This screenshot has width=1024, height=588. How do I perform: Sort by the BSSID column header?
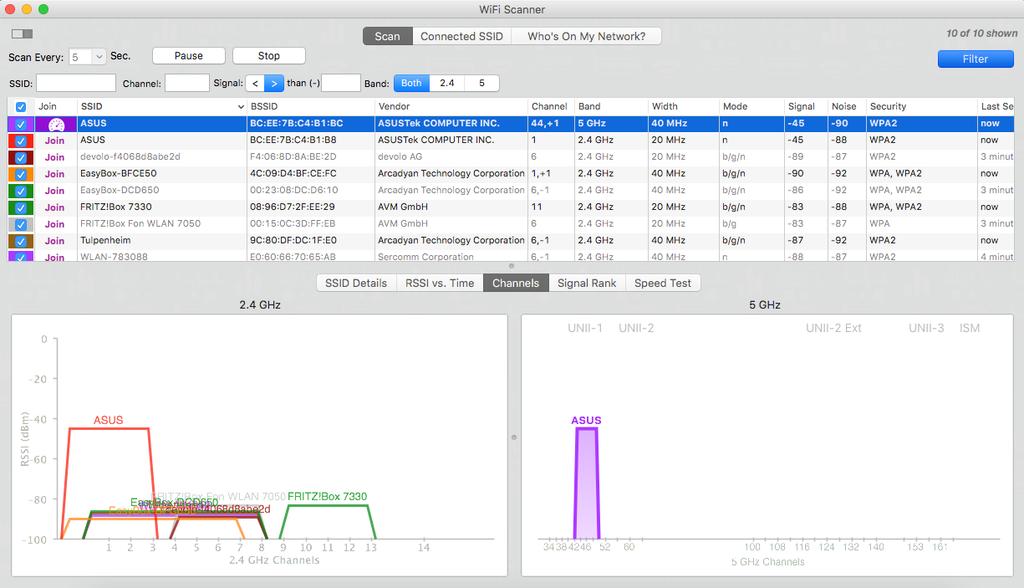[x=311, y=106]
